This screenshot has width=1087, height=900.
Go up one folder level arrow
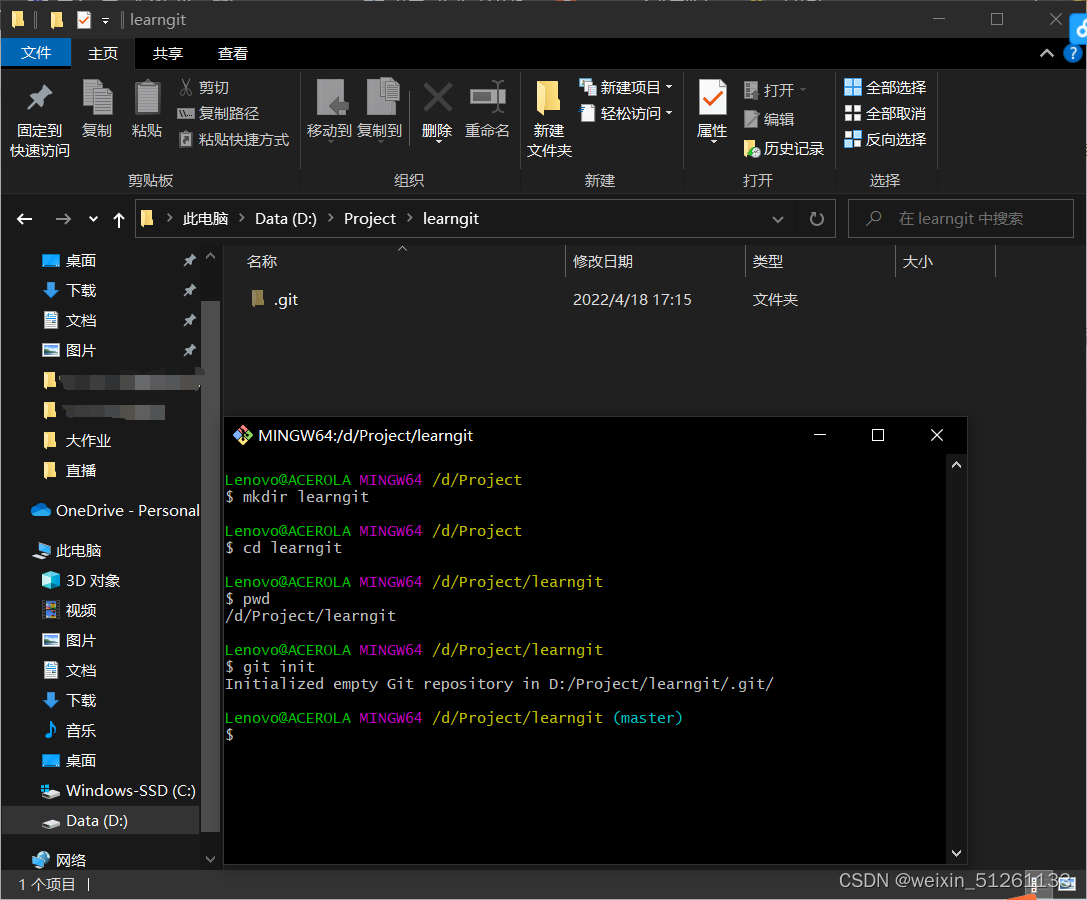[119, 220]
